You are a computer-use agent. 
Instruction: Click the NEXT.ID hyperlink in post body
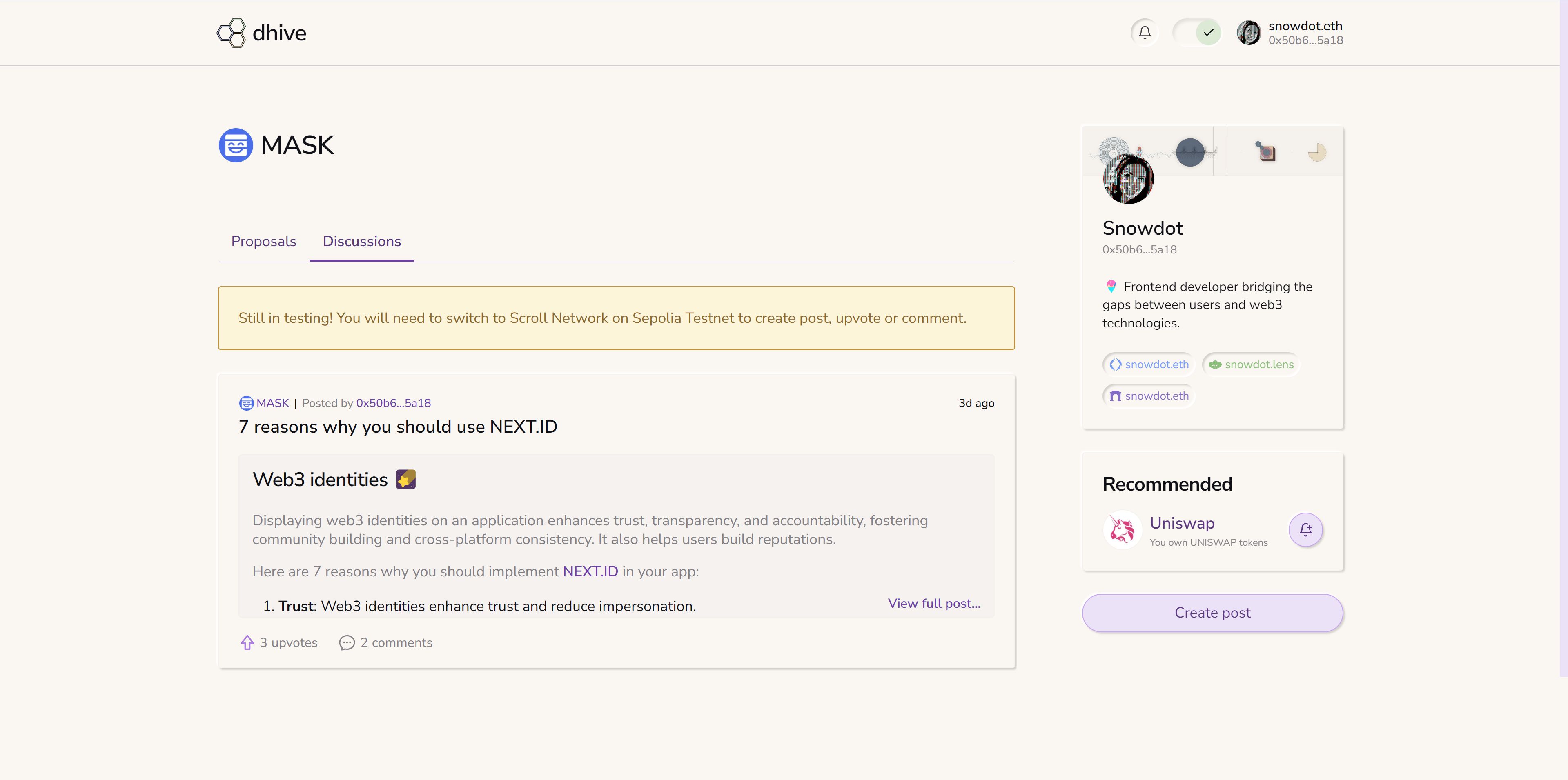pos(590,571)
